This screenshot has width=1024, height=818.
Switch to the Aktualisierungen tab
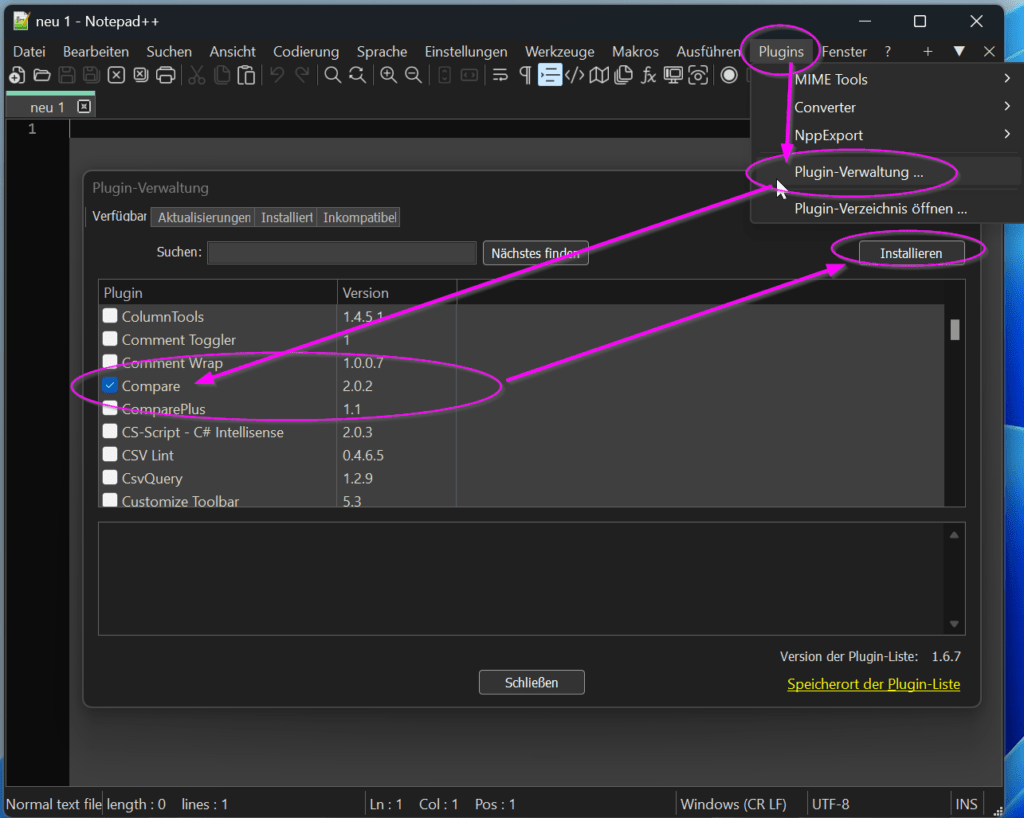204,217
